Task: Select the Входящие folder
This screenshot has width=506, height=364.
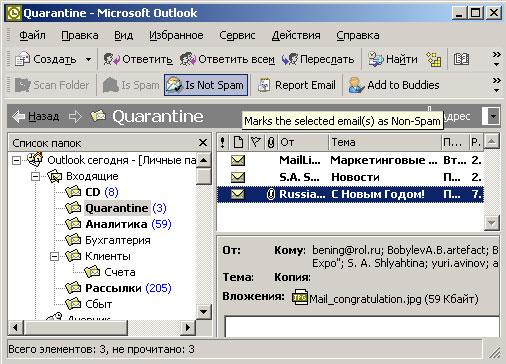Action: (x=92, y=176)
